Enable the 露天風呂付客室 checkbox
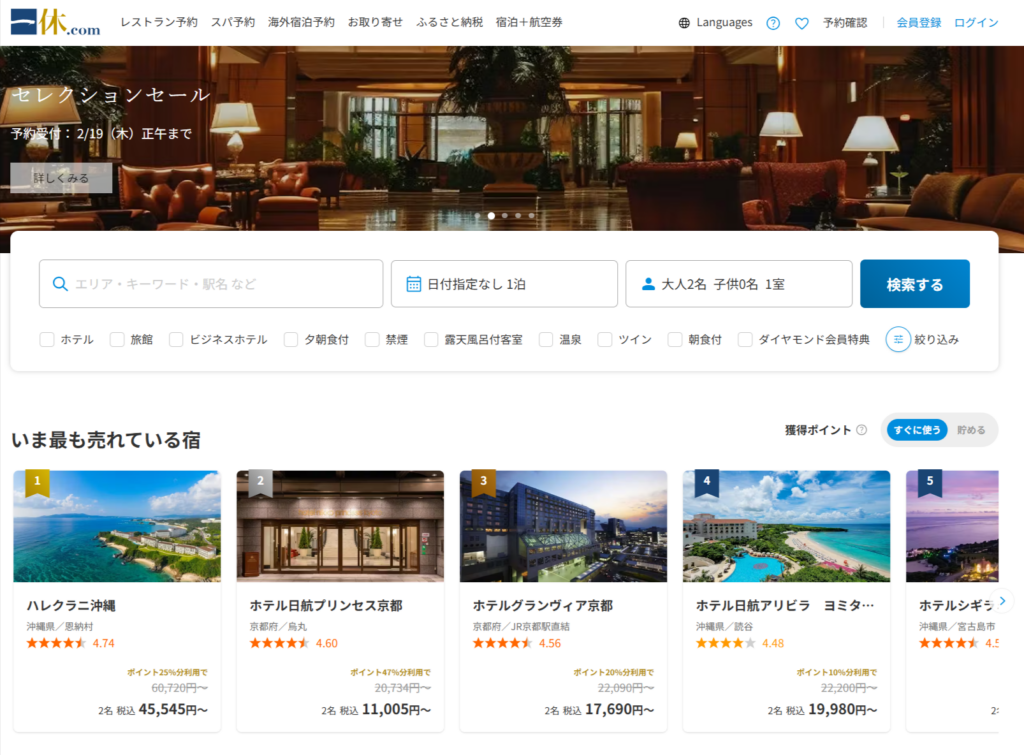 tap(432, 340)
